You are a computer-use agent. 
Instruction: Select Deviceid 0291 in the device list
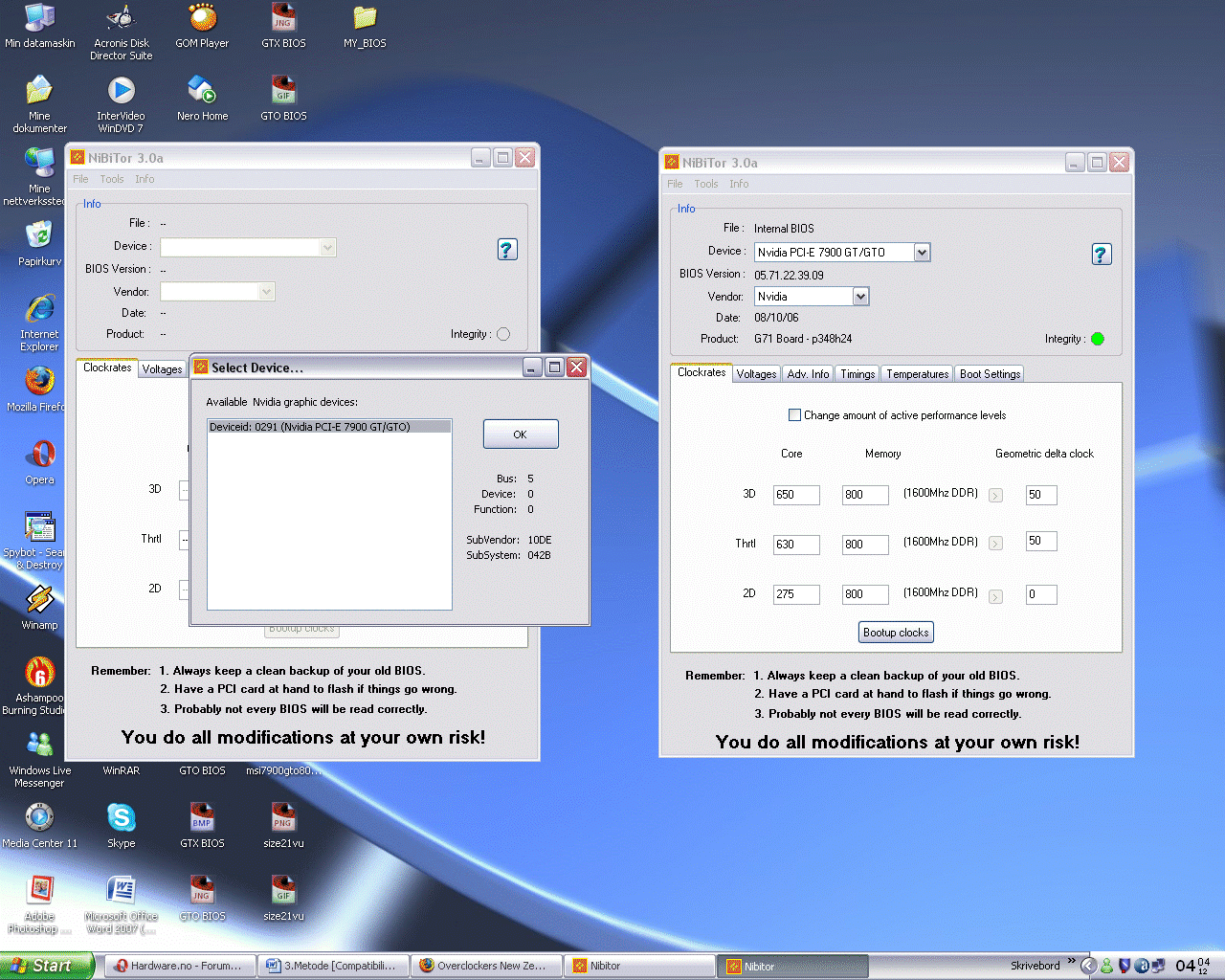point(329,427)
